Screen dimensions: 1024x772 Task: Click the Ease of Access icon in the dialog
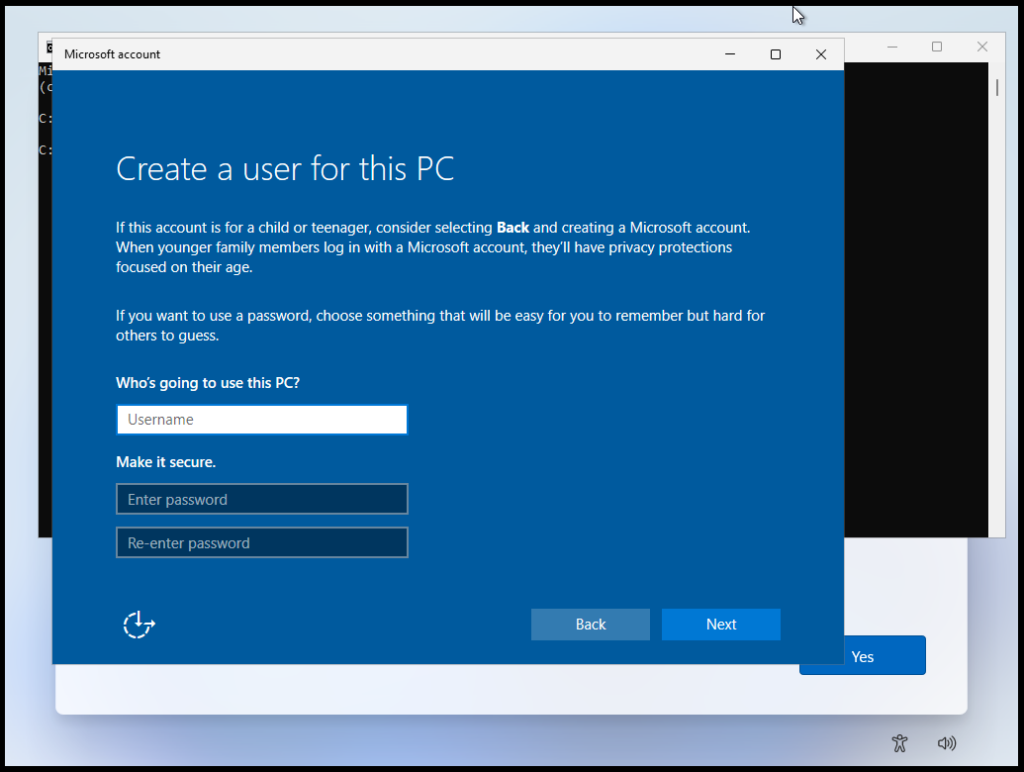(138, 625)
